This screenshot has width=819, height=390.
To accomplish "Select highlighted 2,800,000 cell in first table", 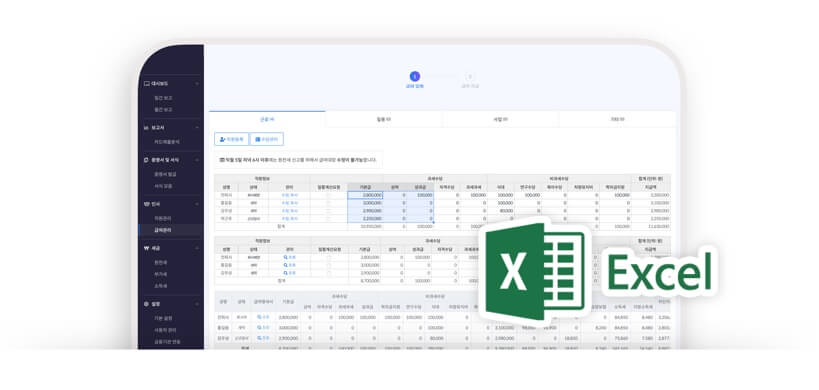I will pos(365,195).
